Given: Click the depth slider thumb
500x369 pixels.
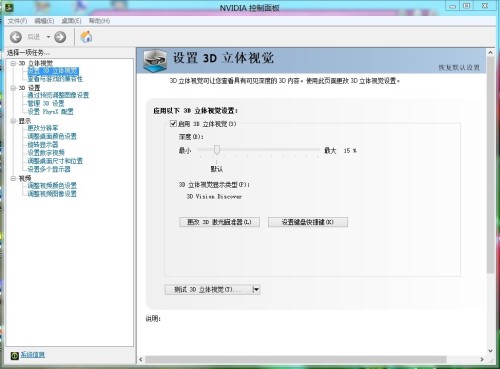Looking at the screenshot, I should [217, 150].
